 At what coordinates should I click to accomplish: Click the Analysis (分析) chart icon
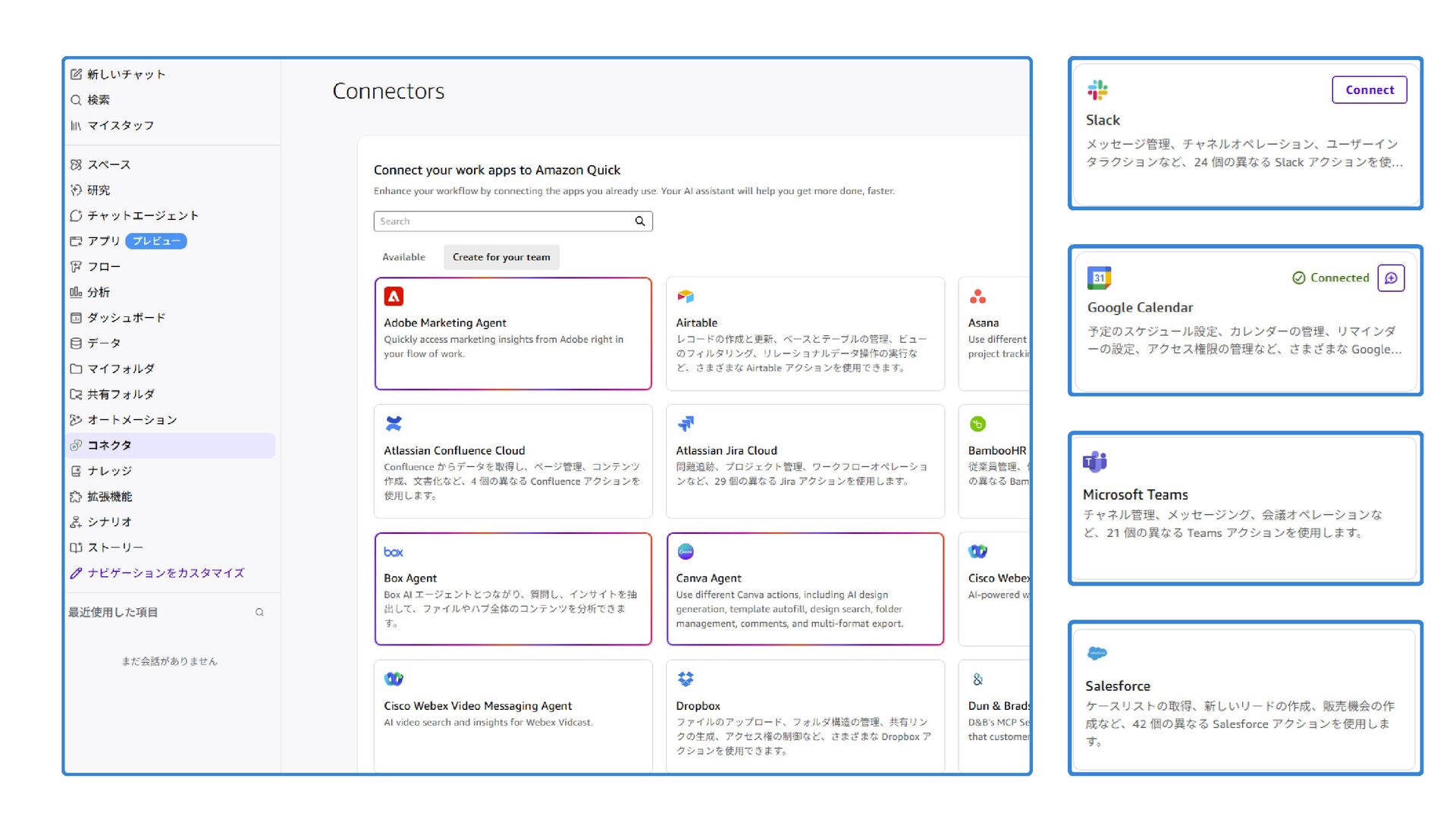(x=76, y=293)
